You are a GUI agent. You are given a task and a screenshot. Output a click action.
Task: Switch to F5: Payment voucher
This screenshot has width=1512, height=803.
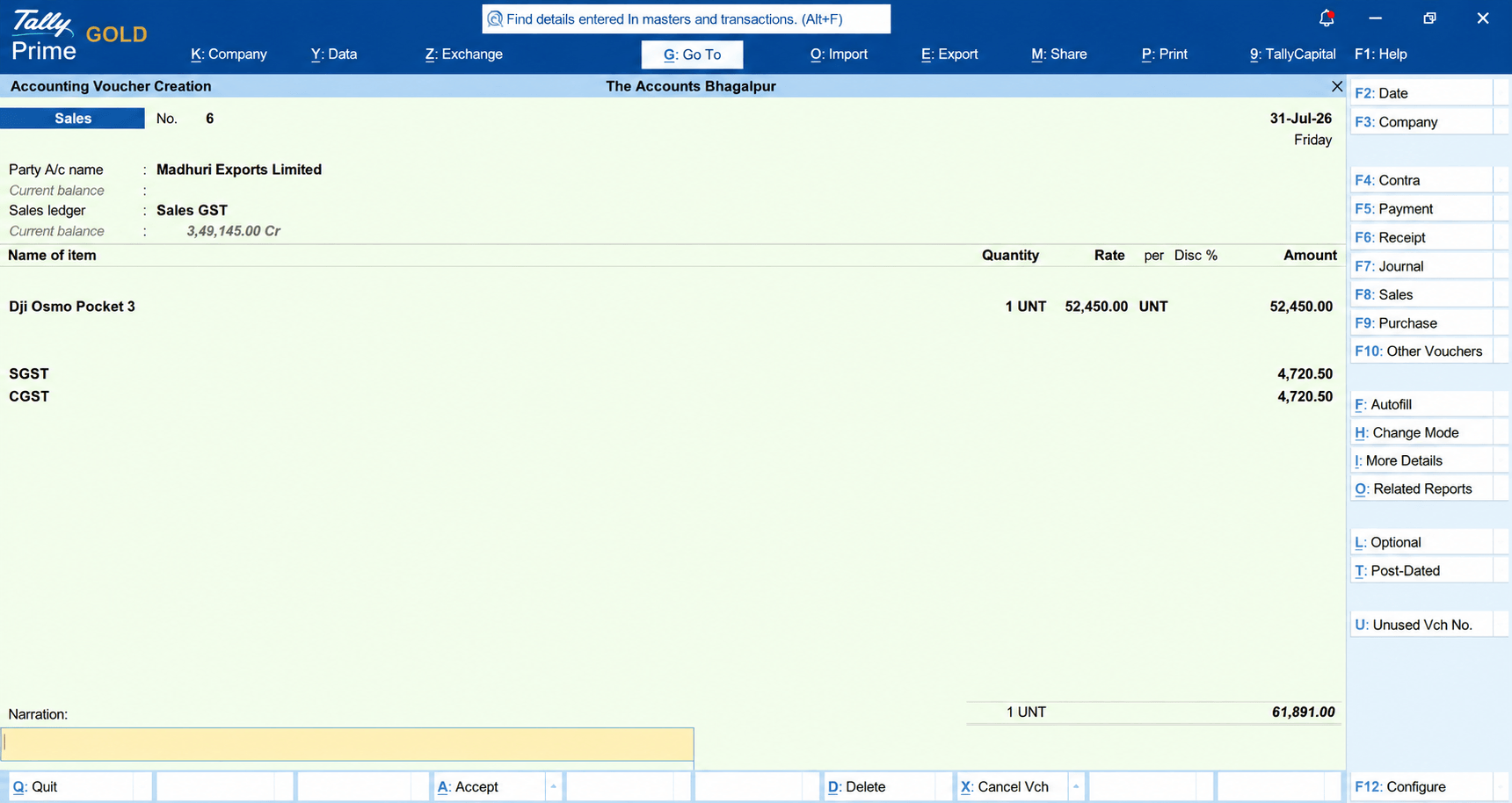tap(1421, 209)
